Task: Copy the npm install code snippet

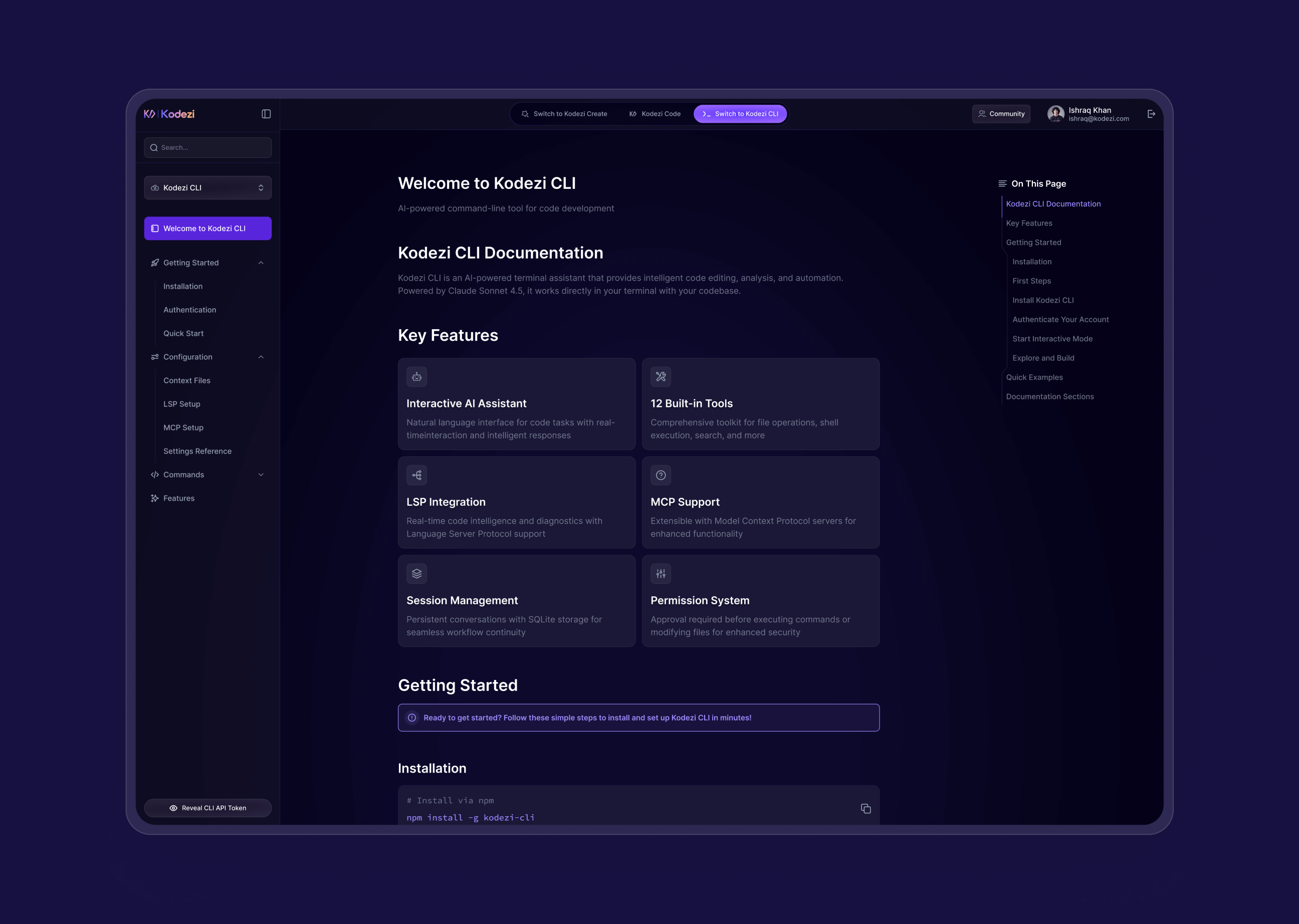Action: tap(865, 809)
